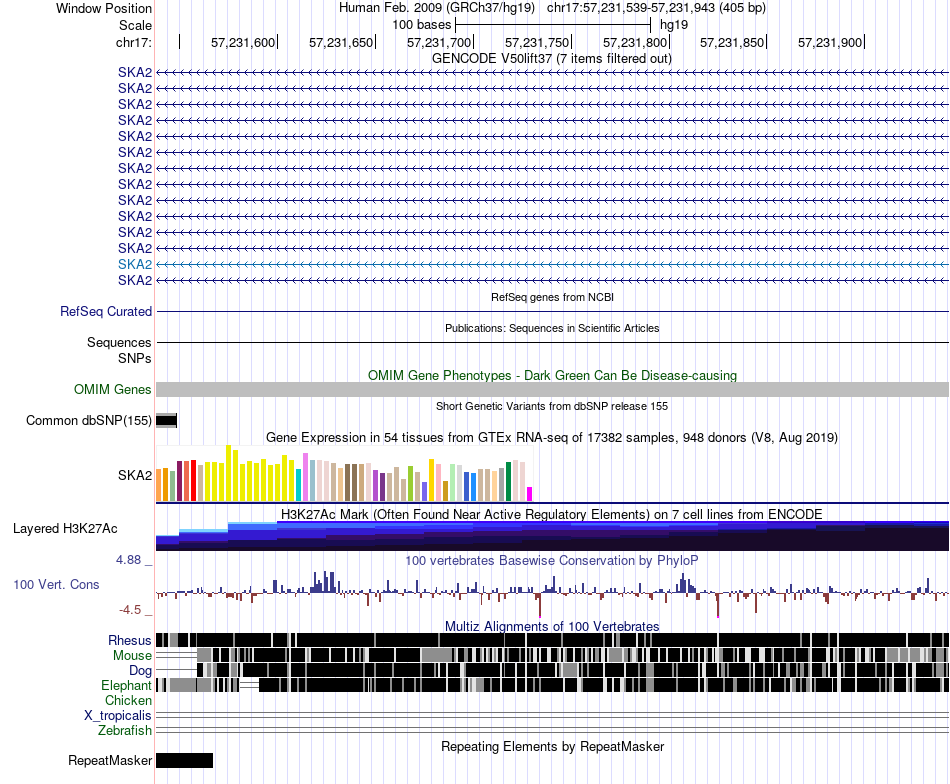Select the Rhesus alignment label
The height and width of the screenshot is (784, 950).
[x=130, y=640]
